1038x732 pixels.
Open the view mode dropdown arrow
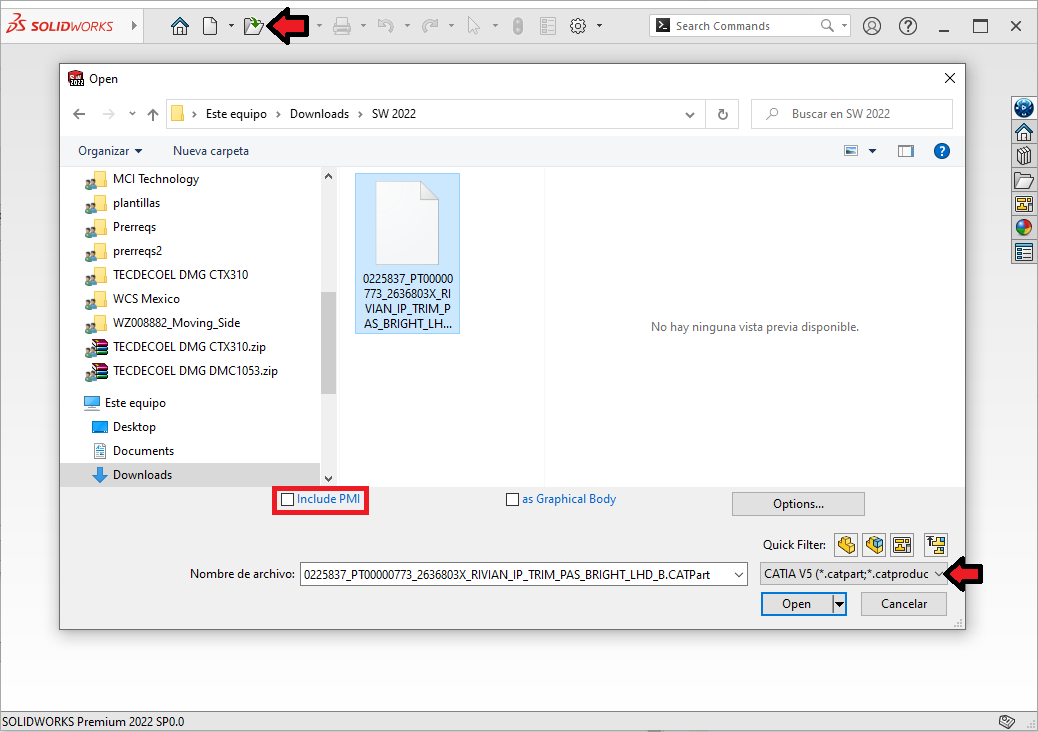[x=873, y=151]
